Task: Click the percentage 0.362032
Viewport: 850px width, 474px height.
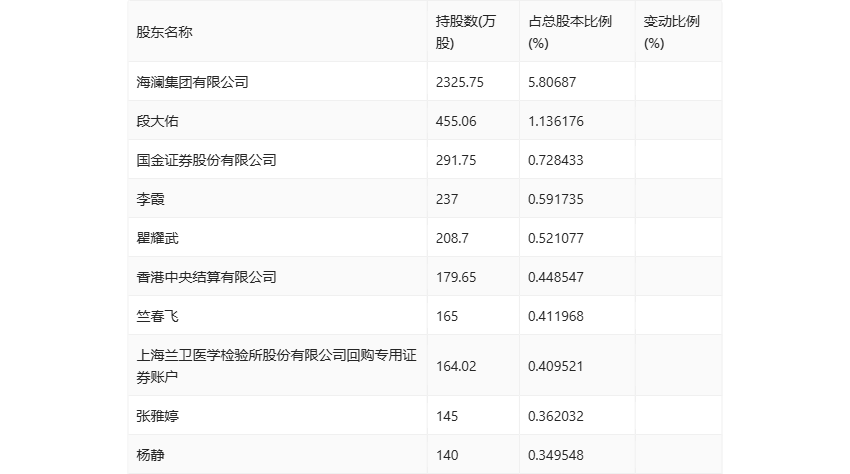Action: click(x=556, y=416)
